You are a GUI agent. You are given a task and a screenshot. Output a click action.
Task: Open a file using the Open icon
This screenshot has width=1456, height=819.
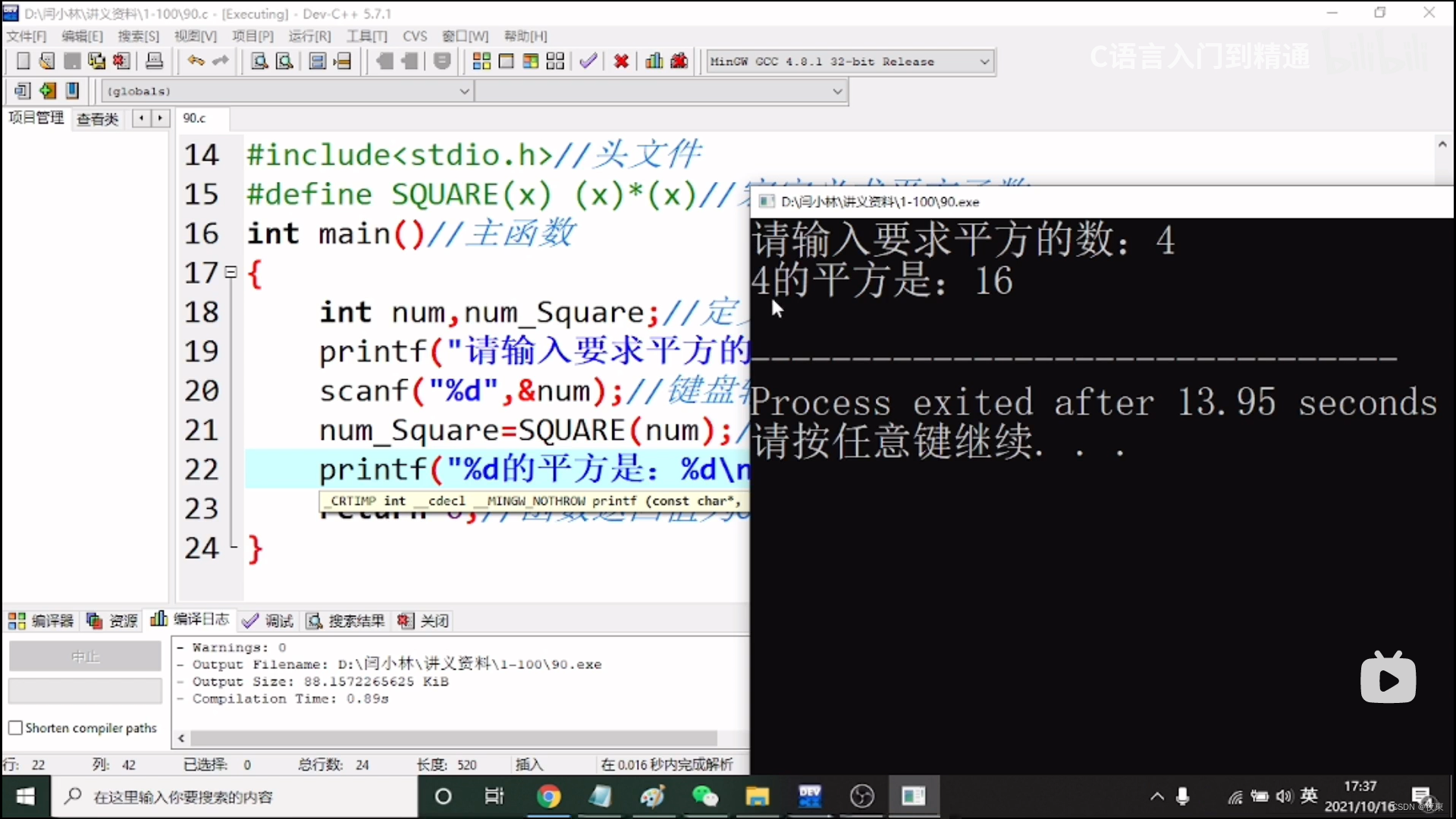pos(46,61)
